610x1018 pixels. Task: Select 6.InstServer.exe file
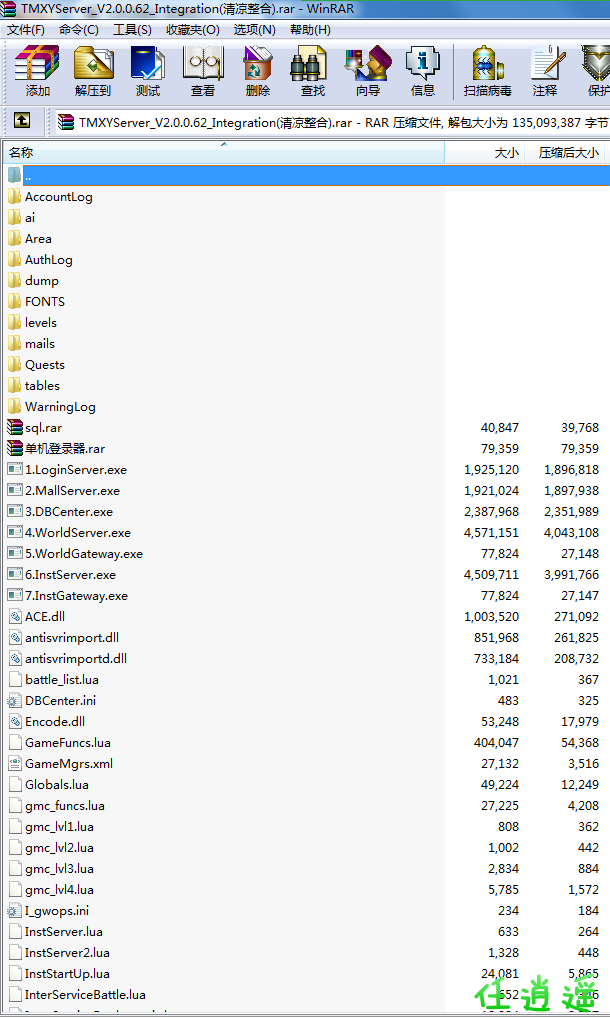click(70, 574)
